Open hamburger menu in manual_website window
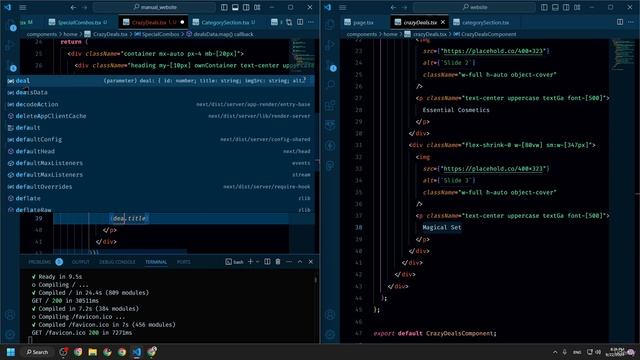 click(x=23, y=7)
